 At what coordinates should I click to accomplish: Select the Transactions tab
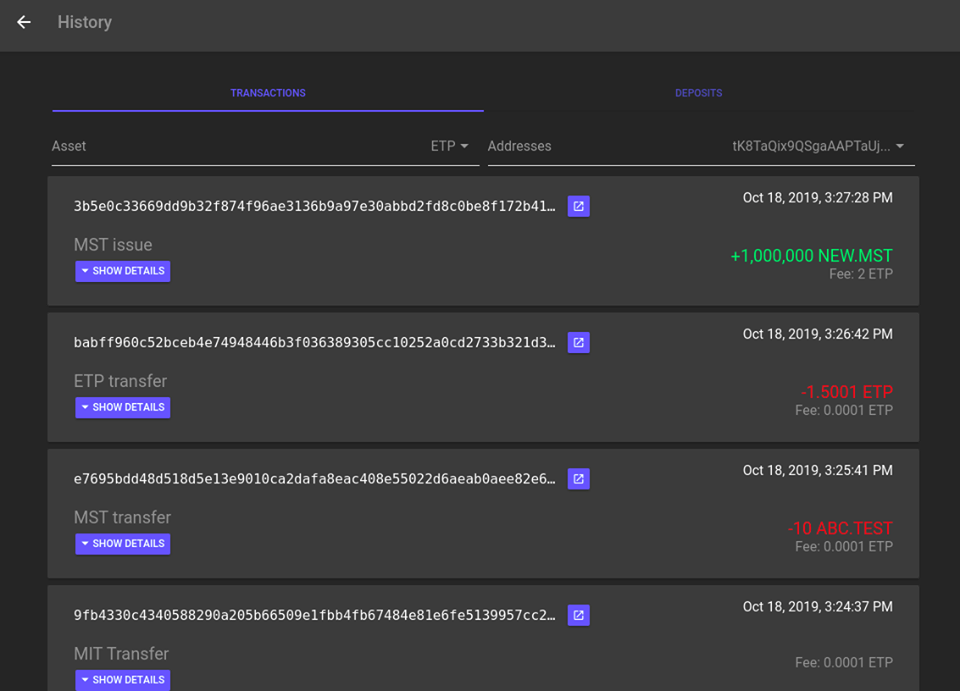click(x=268, y=93)
